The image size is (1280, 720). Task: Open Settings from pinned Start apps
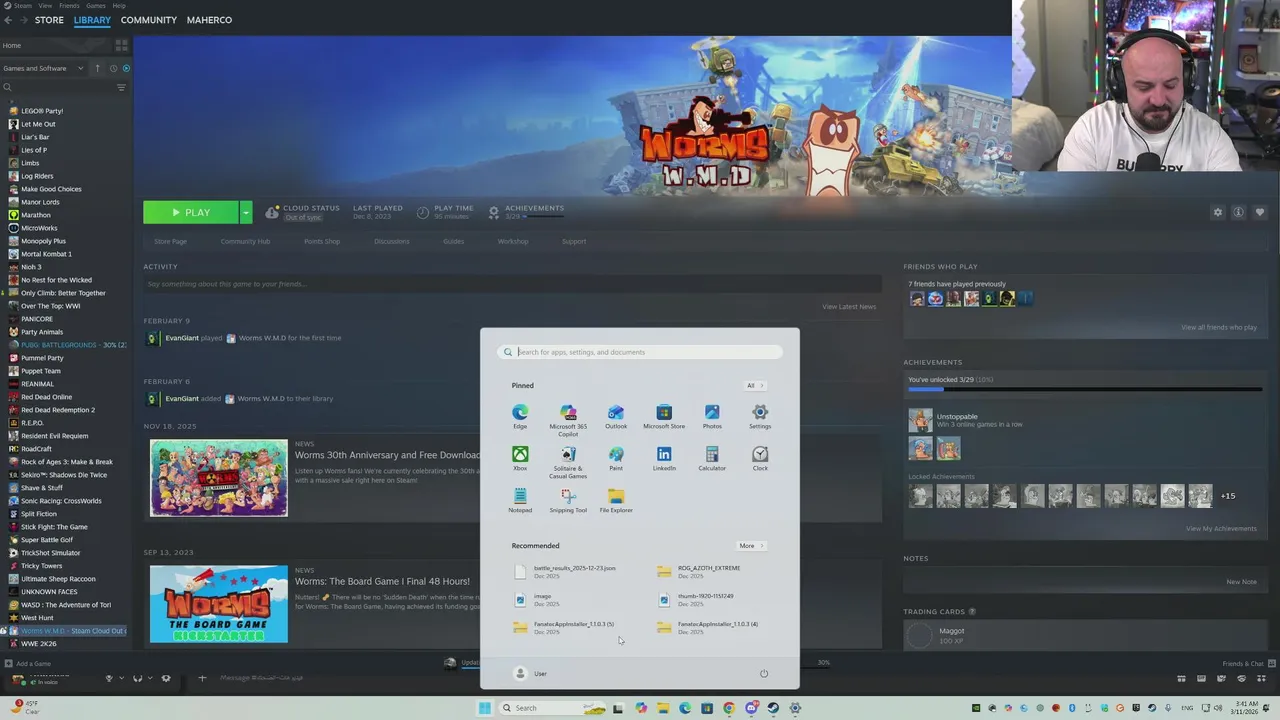760,417
